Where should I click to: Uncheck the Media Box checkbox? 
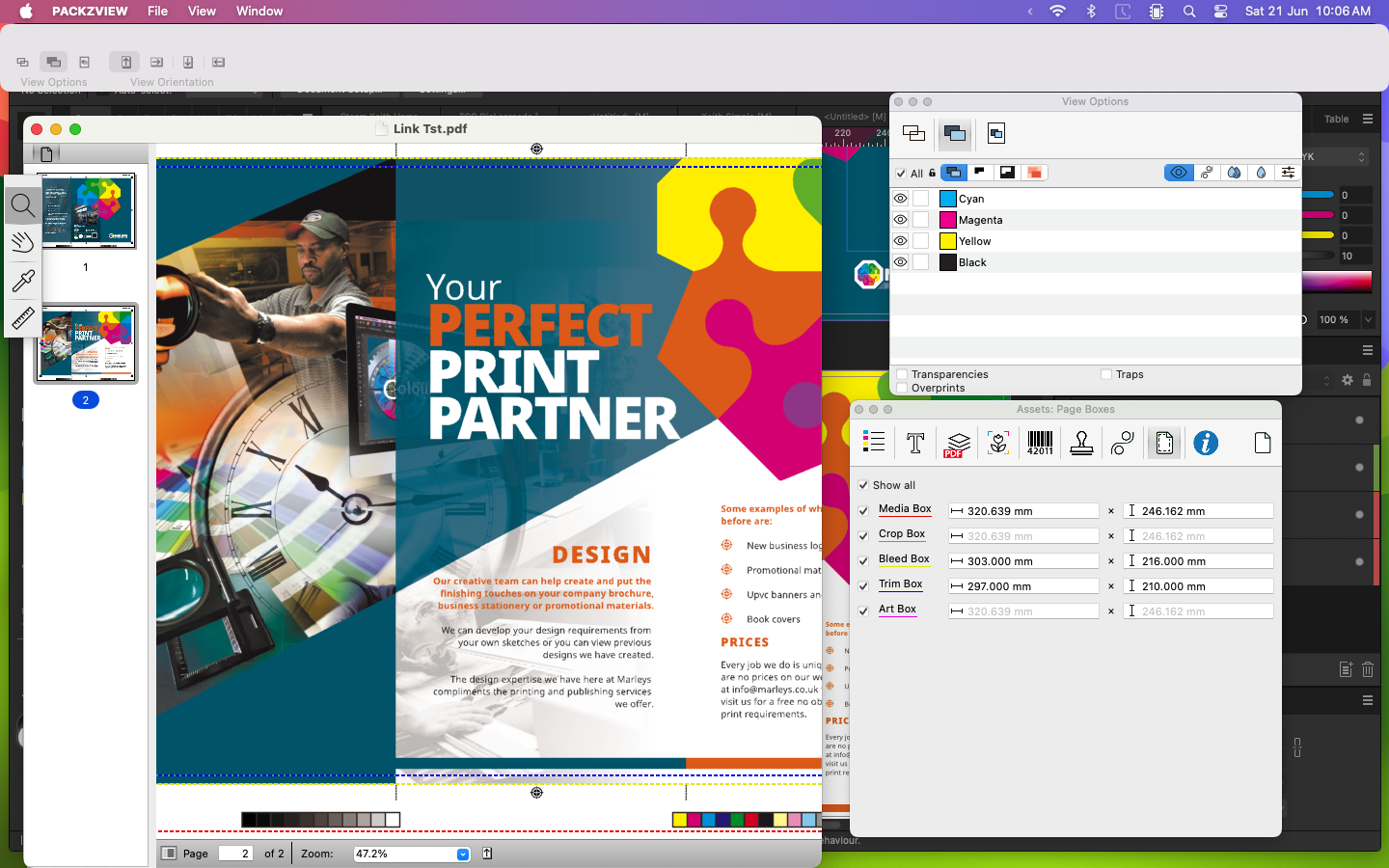coord(863,511)
